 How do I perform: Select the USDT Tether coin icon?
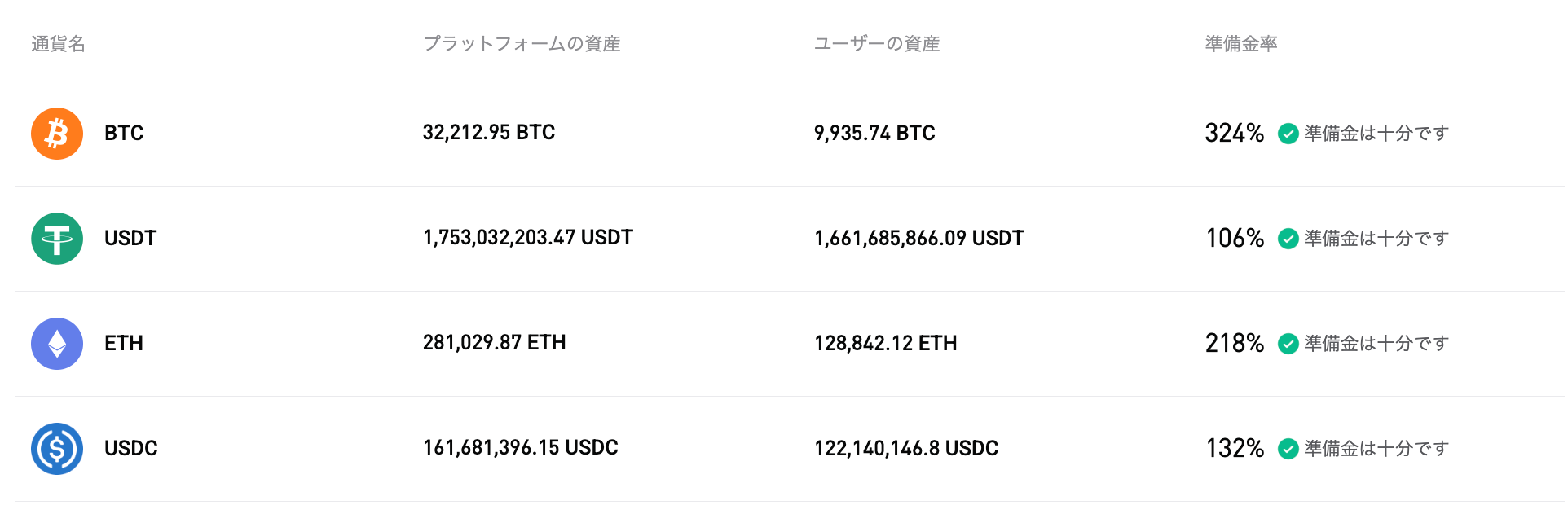click(x=56, y=238)
